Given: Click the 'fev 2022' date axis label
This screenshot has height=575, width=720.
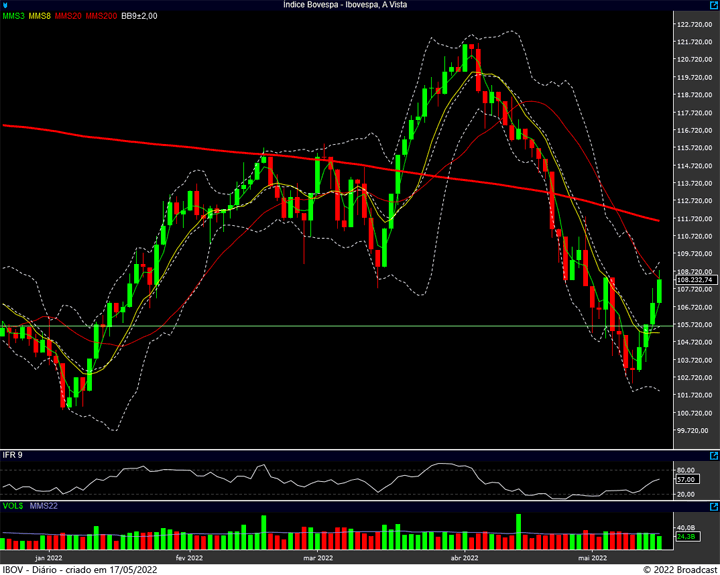Looking at the screenshot, I should click(x=189, y=558).
